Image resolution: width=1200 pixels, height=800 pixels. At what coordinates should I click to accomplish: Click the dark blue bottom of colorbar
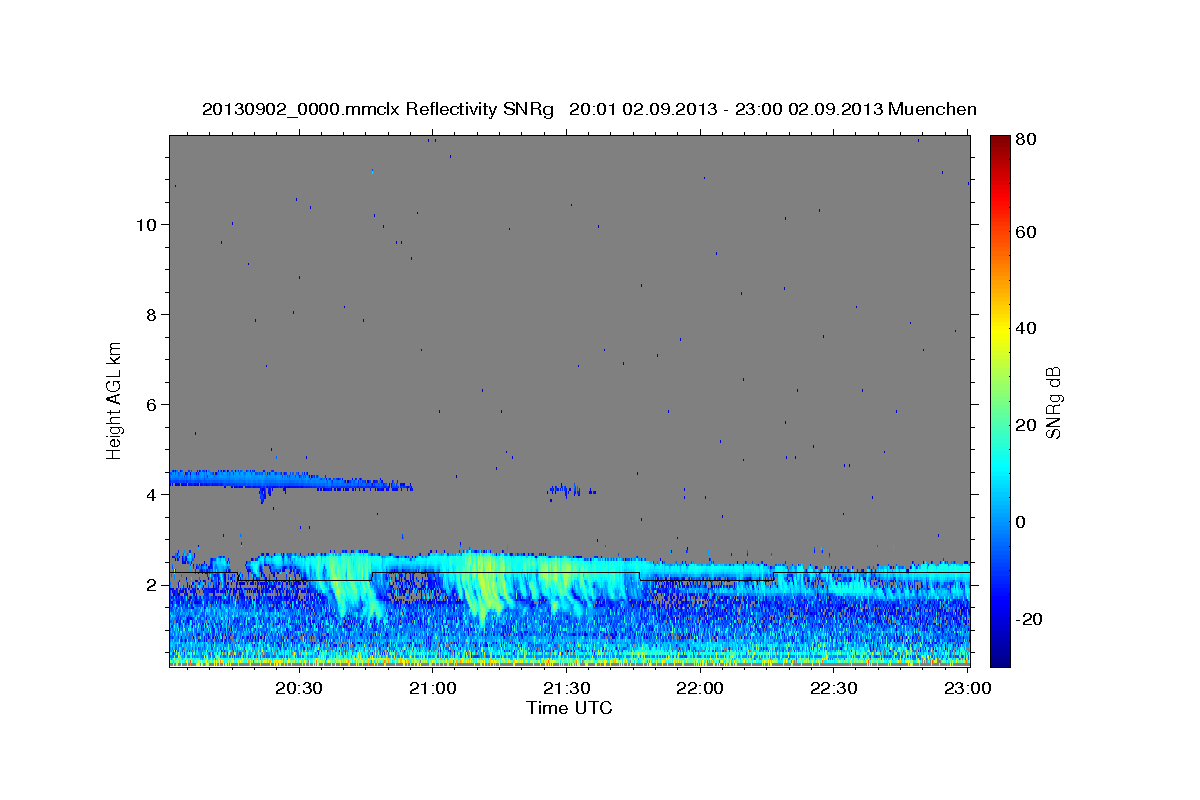[1000, 655]
